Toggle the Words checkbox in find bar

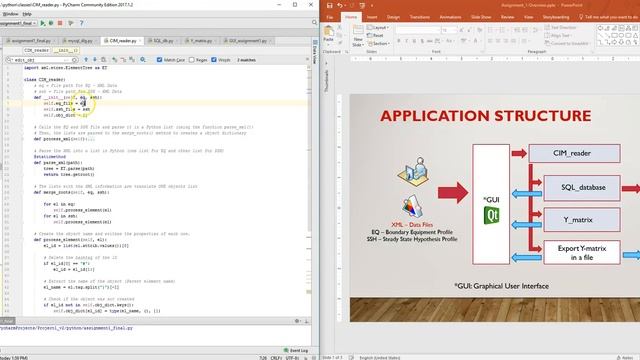(214, 60)
